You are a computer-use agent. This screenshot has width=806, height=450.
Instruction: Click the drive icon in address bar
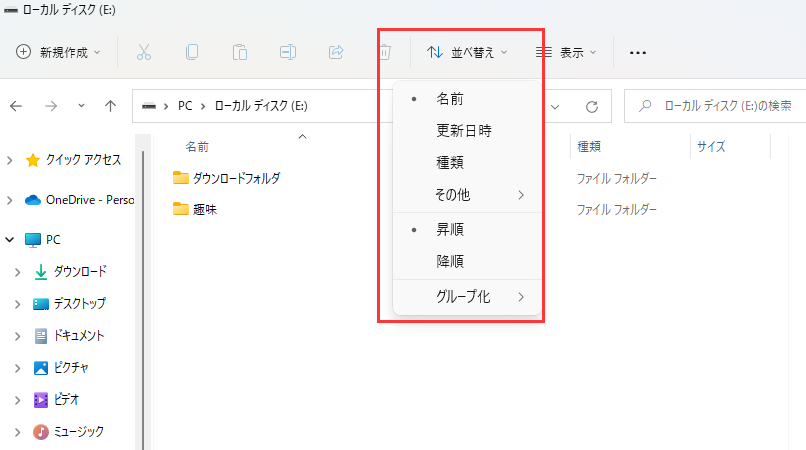[149, 106]
